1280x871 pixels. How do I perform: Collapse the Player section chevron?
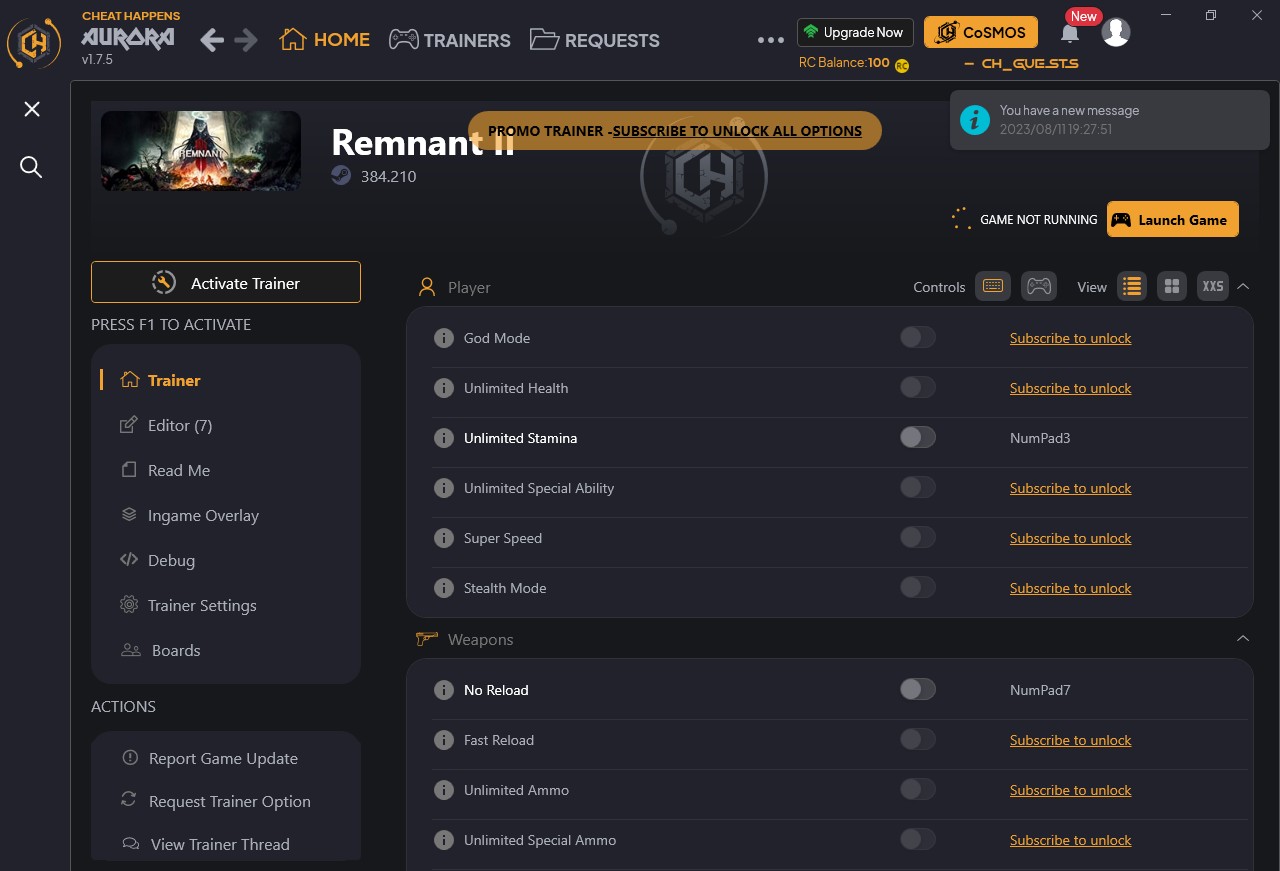pyautogui.click(x=1243, y=286)
